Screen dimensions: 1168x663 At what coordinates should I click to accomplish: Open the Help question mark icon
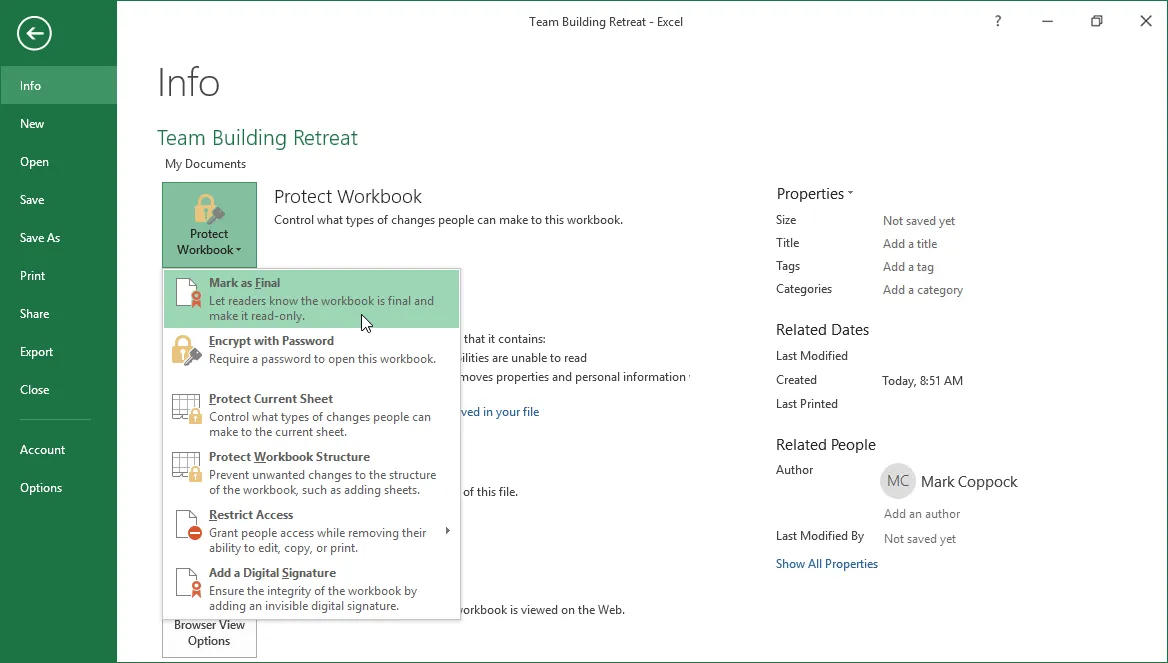(x=997, y=21)
